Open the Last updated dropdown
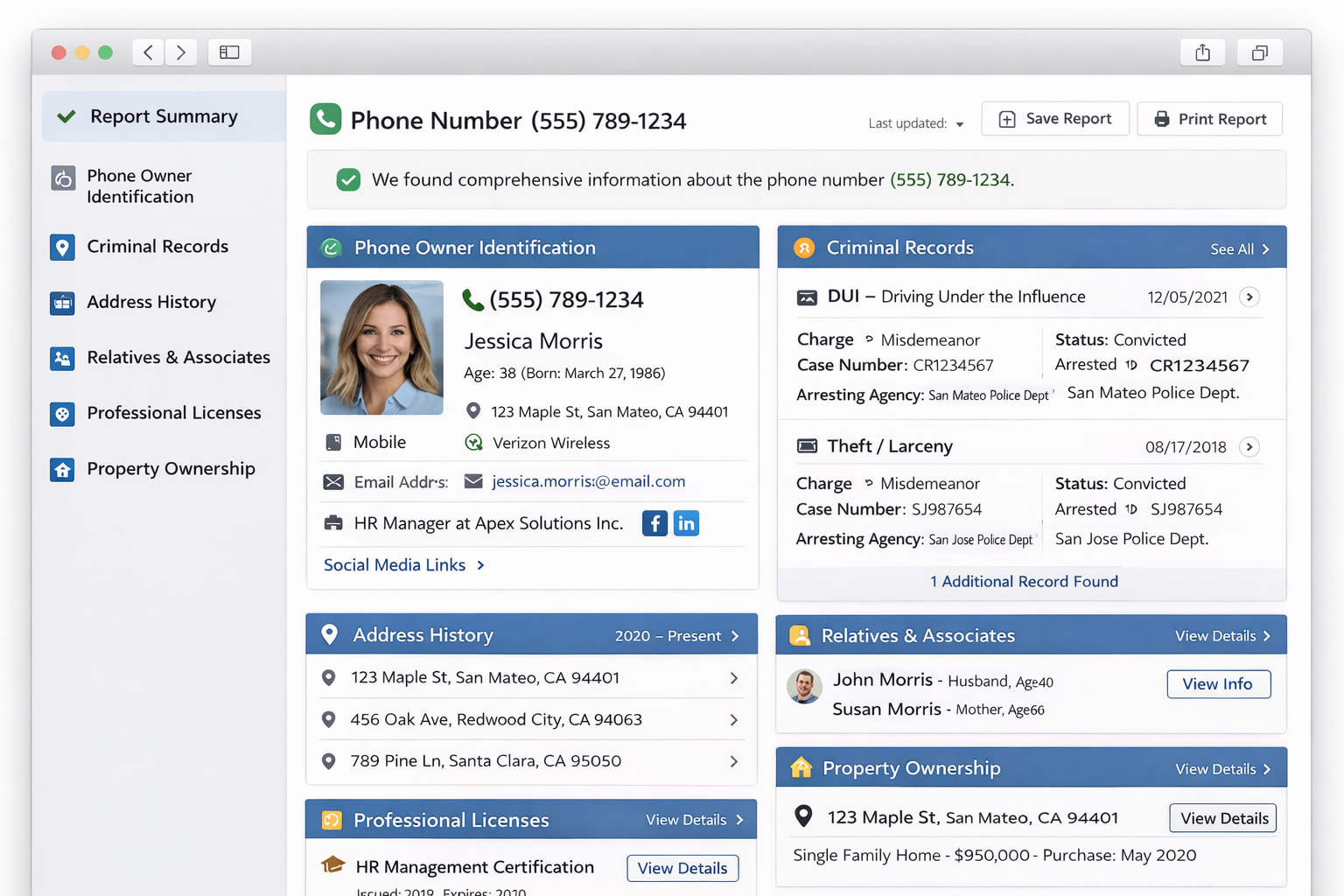This screenshot has height=896, width=1344. [x=916, y=123]
